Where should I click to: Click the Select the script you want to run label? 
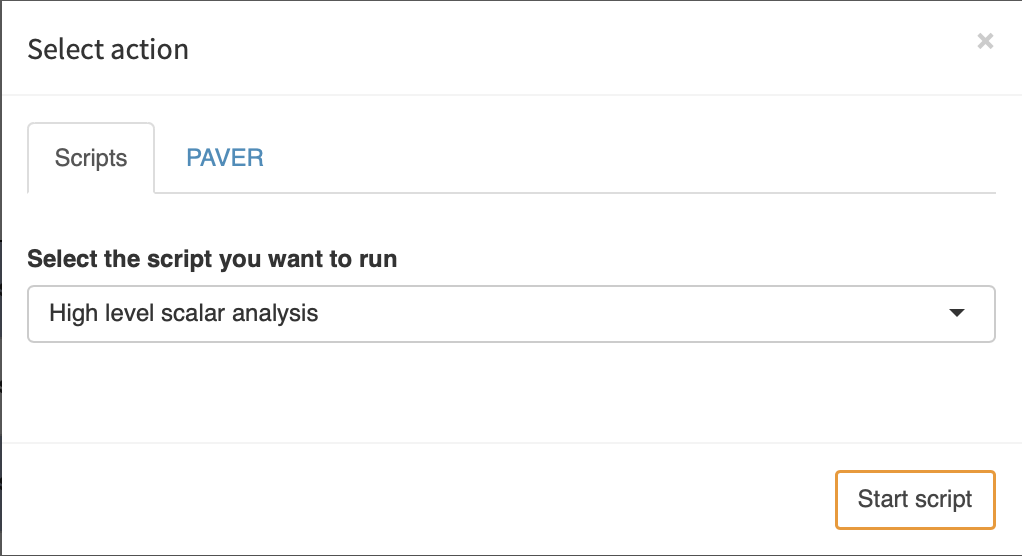point(212,260)
